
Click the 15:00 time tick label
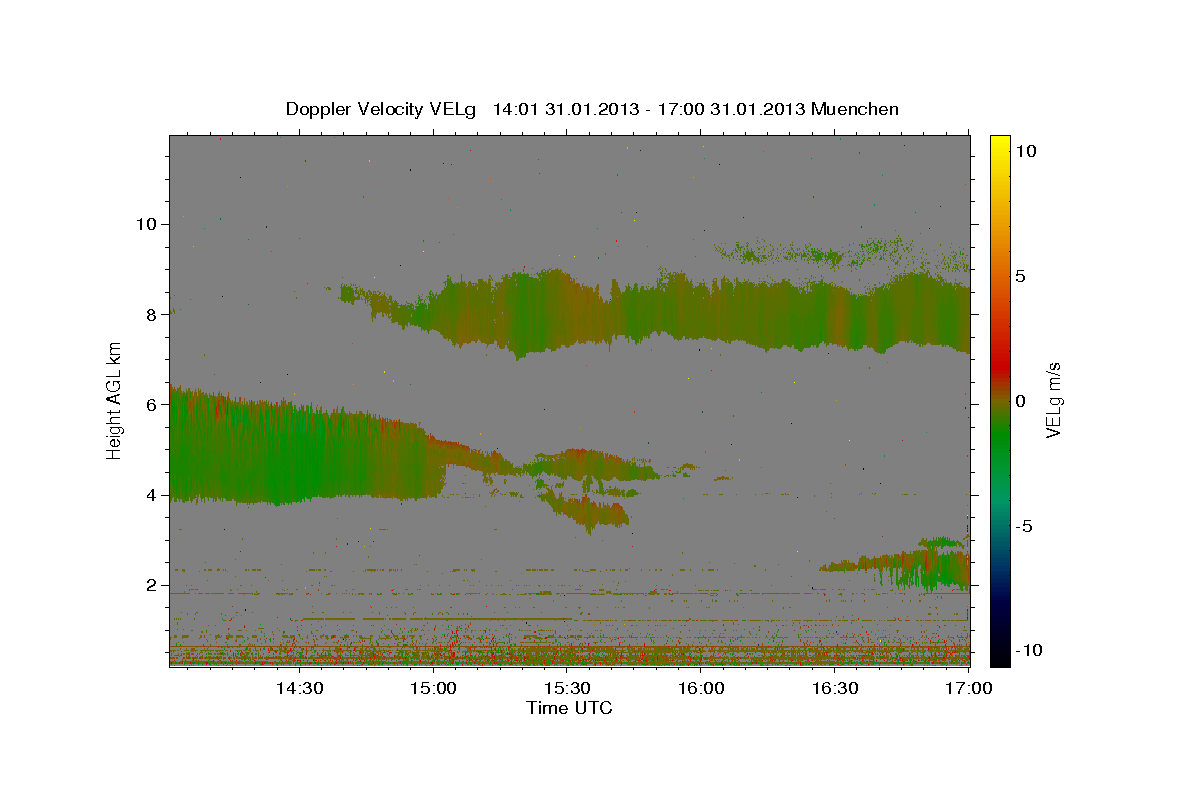click(x=433, y=688)
